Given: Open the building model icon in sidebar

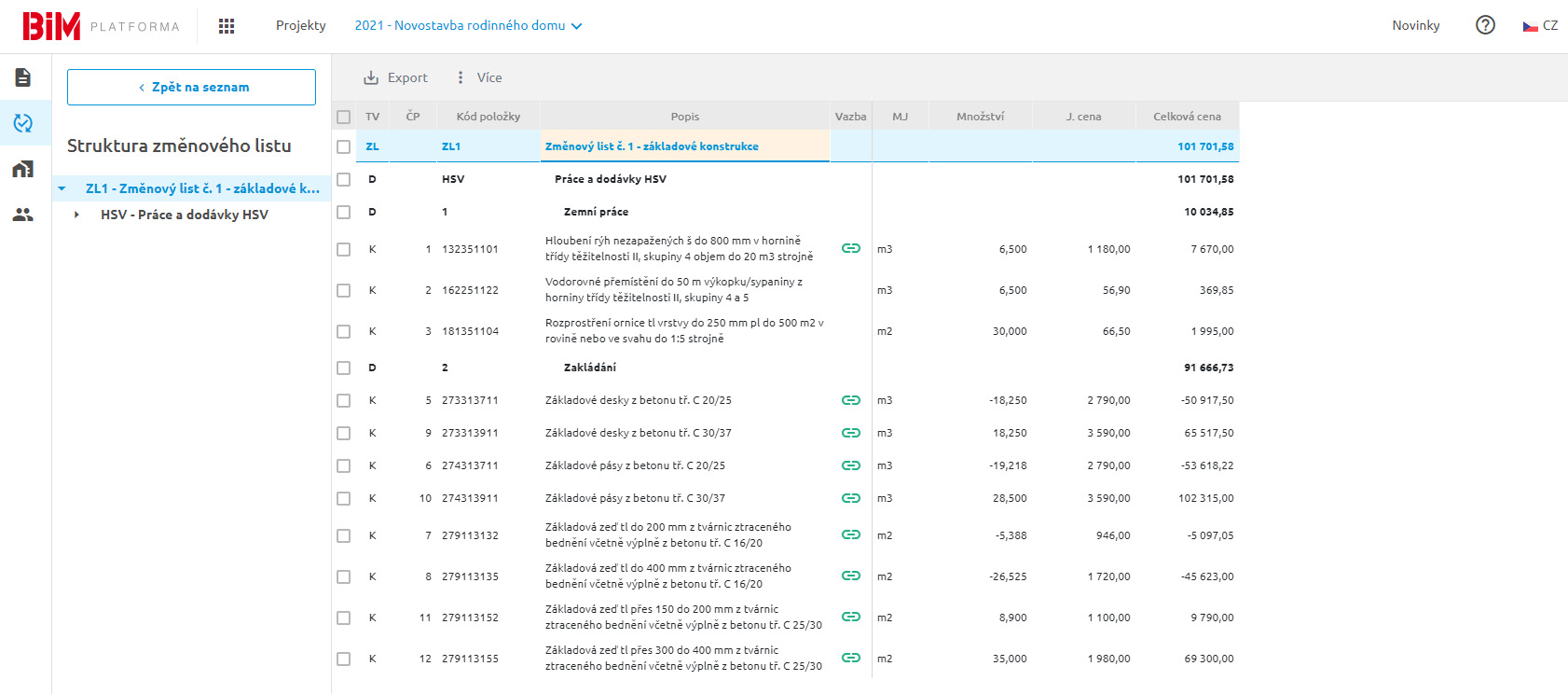Looking at the screenshot, I should tap(23, 169).
